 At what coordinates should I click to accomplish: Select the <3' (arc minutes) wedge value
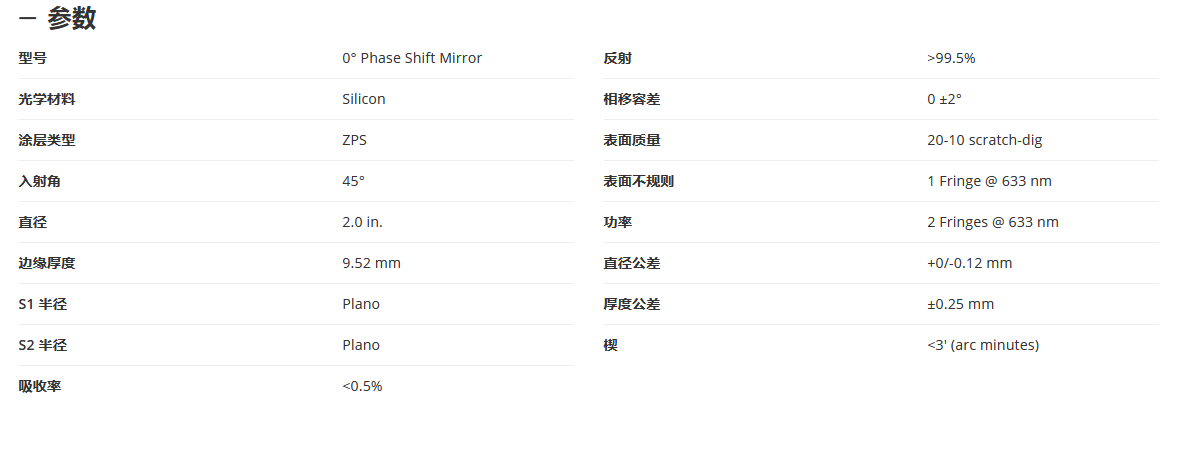tap(982, 345)
